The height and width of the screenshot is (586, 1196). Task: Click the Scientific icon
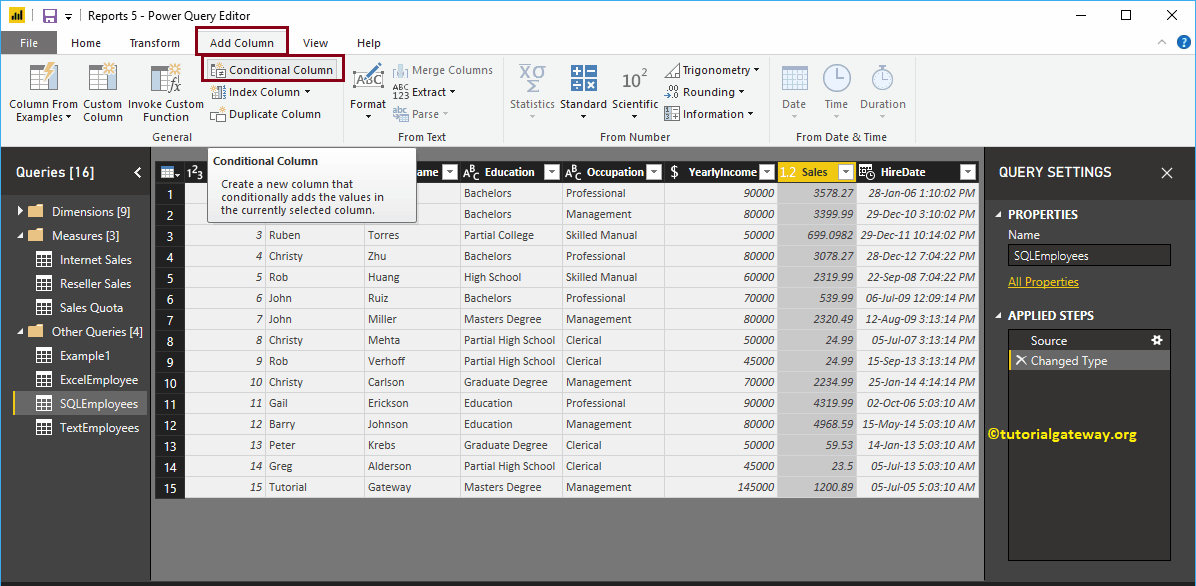(x=635, y=79)
